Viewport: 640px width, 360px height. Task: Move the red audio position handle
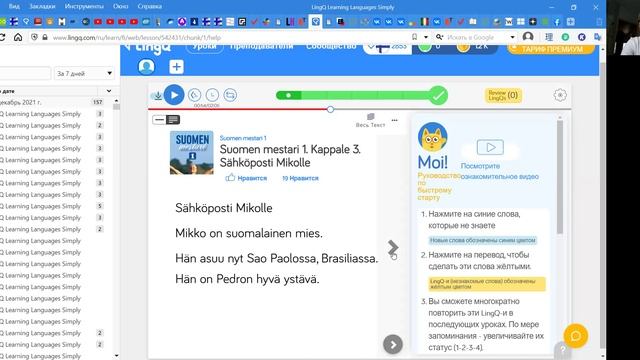pyautogui.click(x=330, y=109)
